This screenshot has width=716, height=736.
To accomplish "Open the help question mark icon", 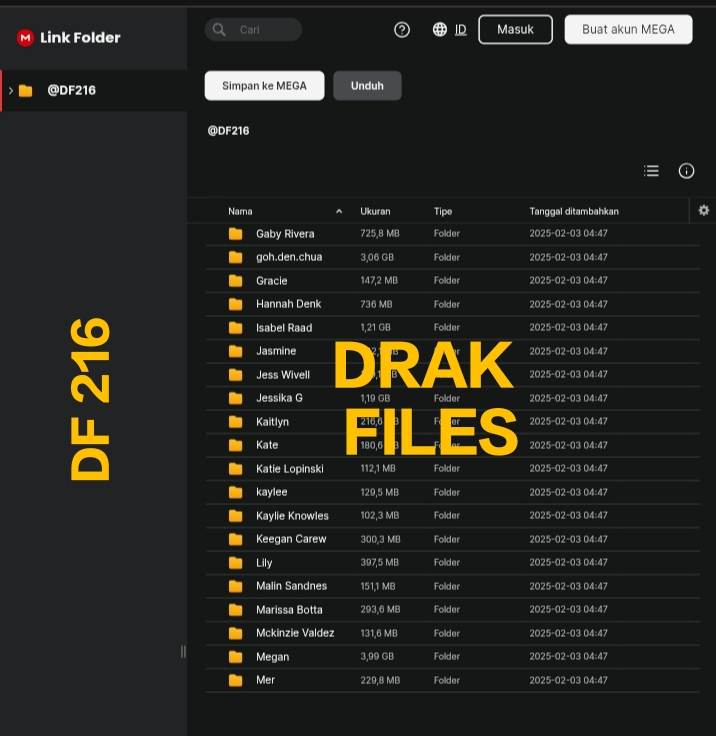I will click(401, 30).
